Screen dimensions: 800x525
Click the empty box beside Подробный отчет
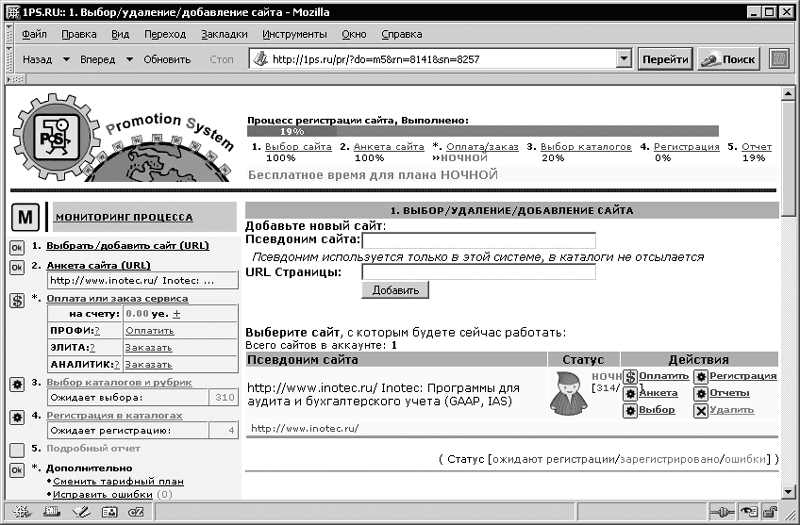[17, 450]
